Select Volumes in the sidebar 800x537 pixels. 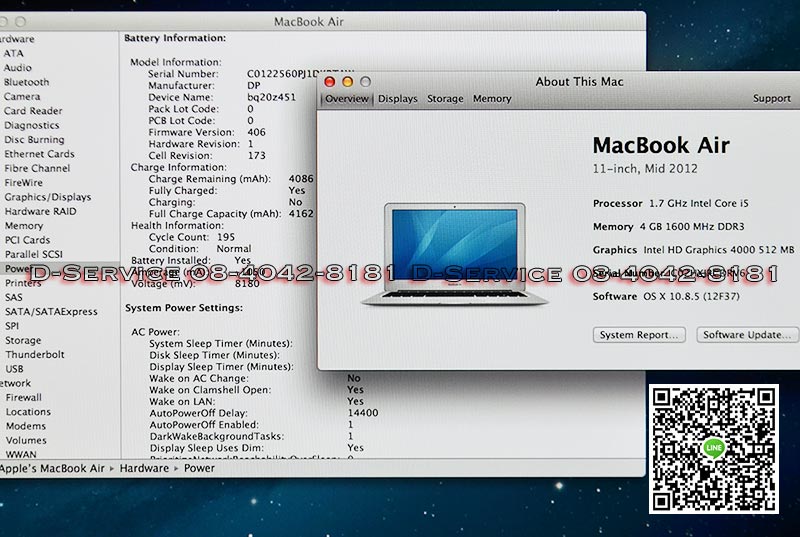pos(26,440)
